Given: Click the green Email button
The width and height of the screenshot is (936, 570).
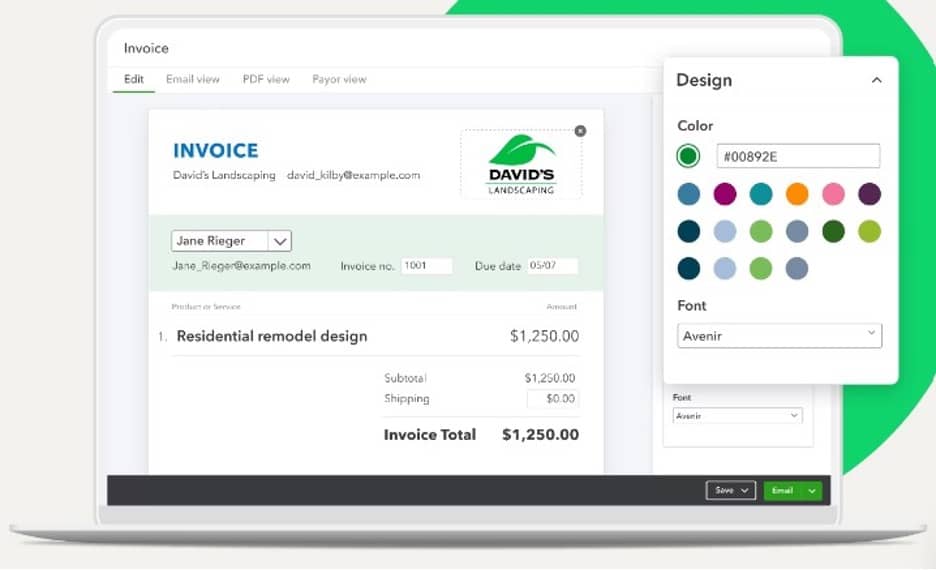Looking at the screenshot, I should 783,490.
